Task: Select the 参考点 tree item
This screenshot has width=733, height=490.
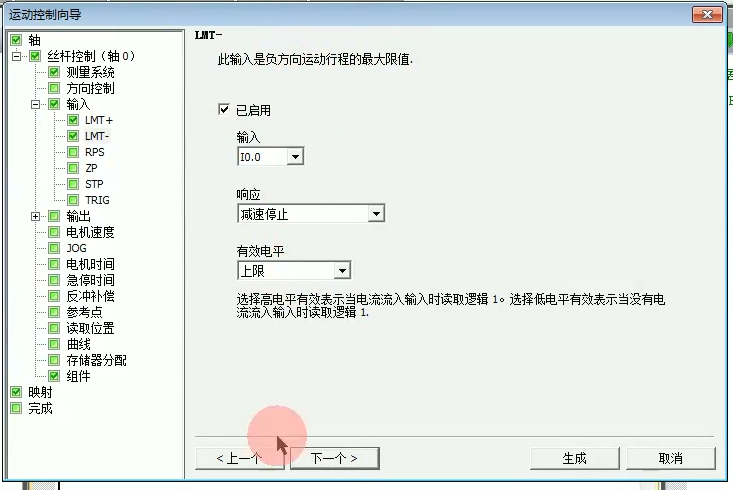Action: (x=84, y=312)
